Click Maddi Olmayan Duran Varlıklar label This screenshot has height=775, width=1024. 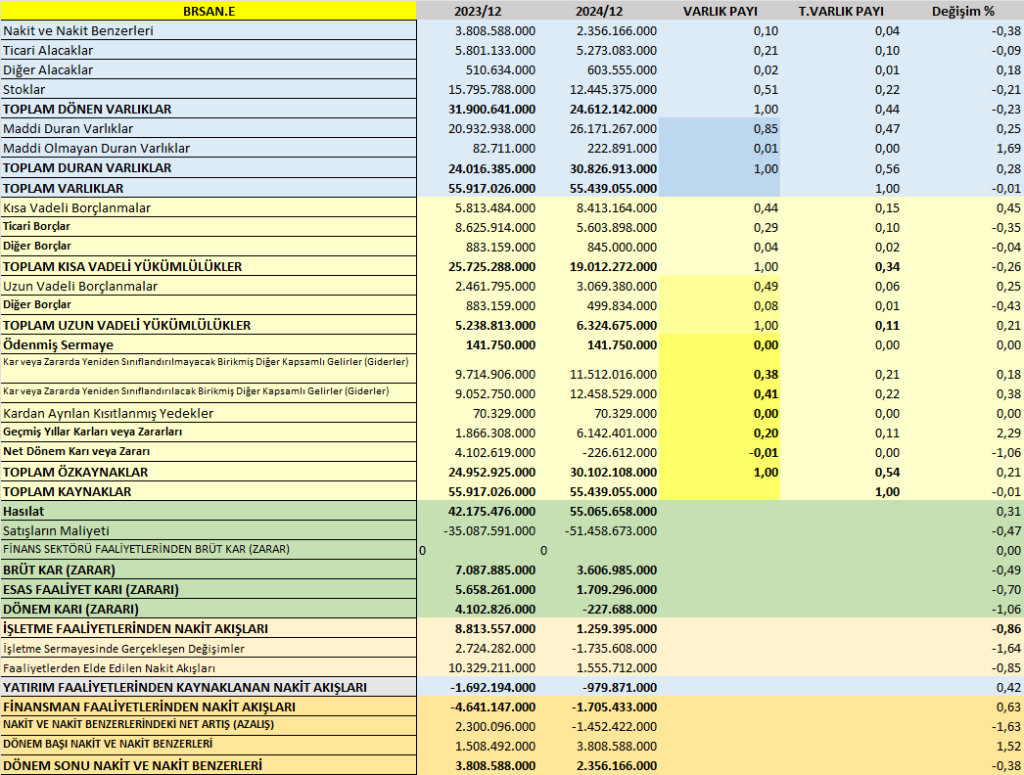(208, 148)
